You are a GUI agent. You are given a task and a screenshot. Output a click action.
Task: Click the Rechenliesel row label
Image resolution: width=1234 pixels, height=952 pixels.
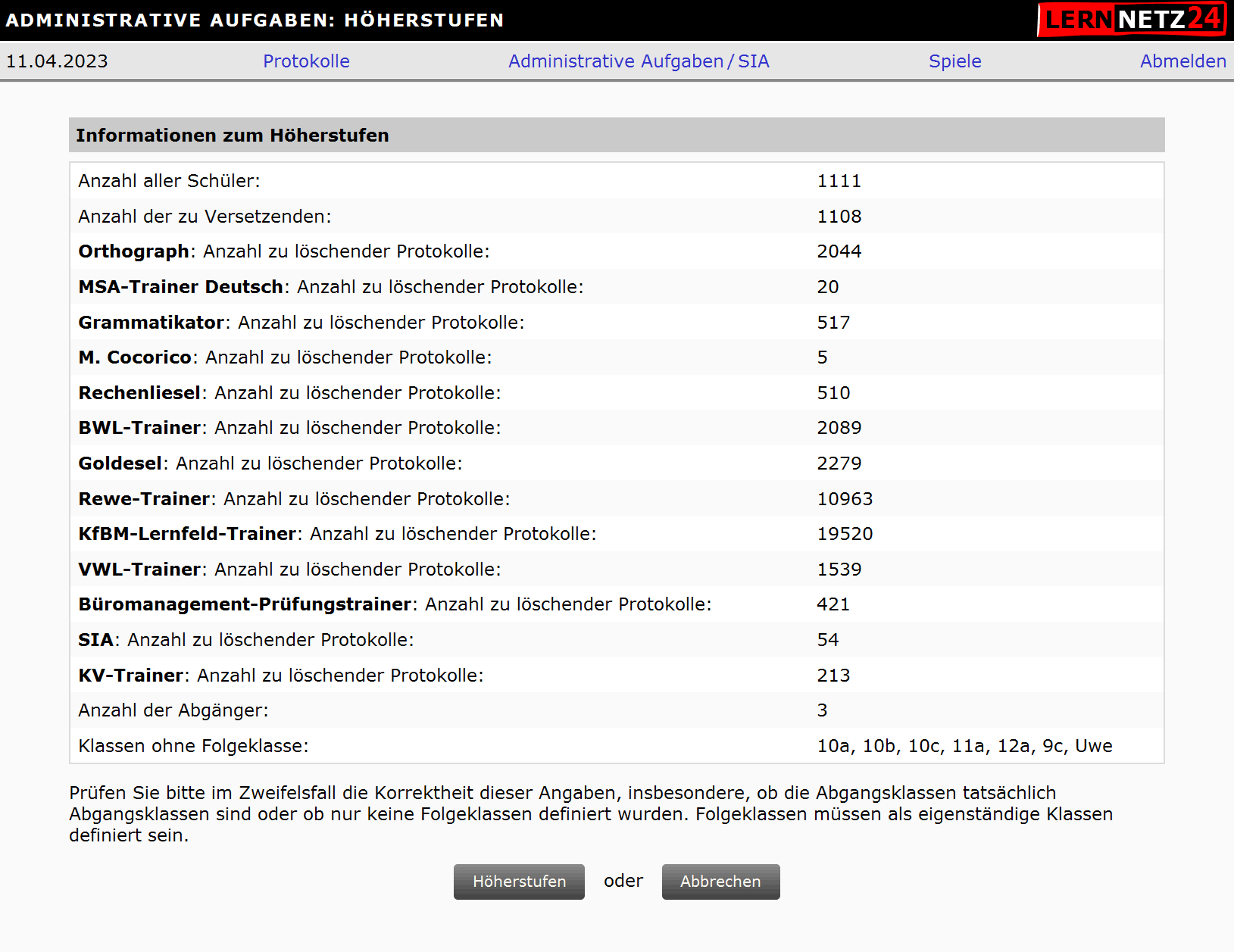[289, 393]
